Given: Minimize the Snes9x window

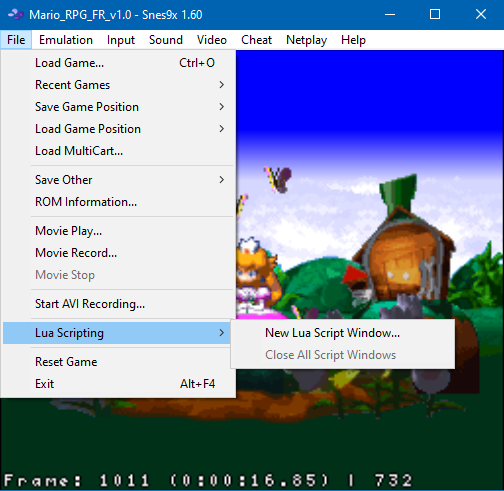Looking at the screenshot, I should (x=390, y=15).
